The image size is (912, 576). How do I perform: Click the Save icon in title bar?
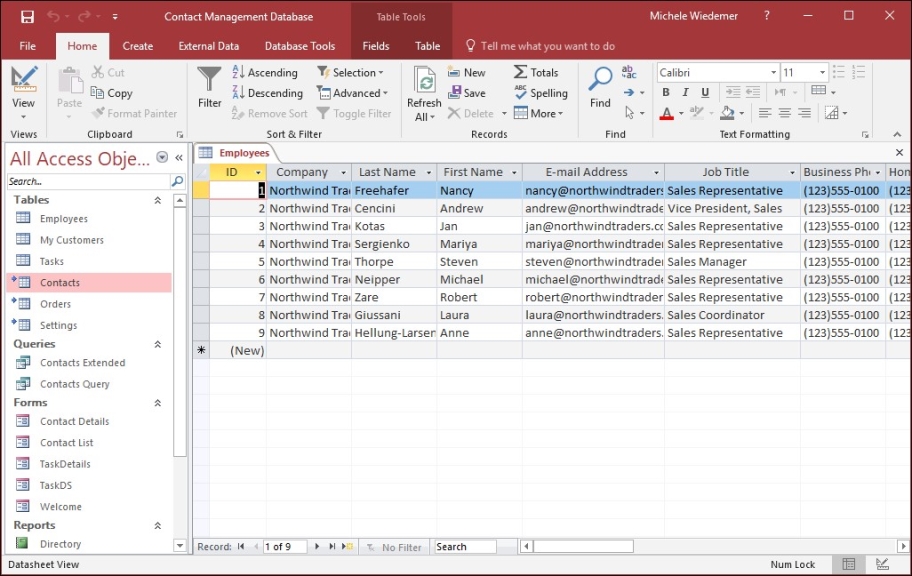27,17
